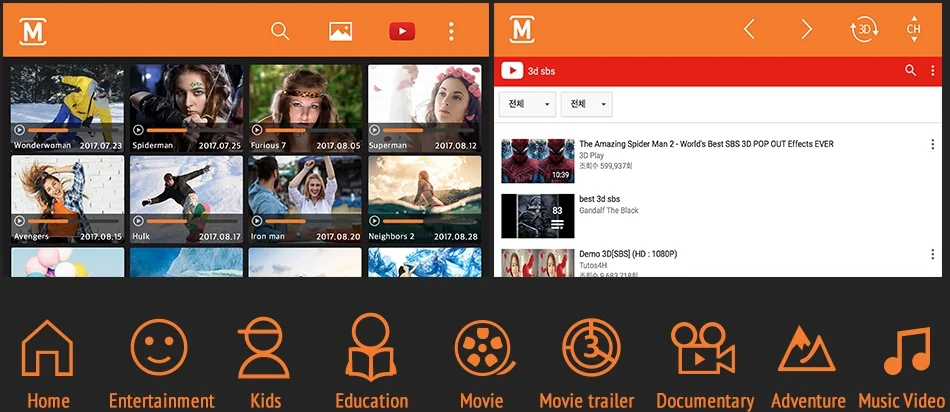The image size is (950, 412).
Task: Click the M logo in left panel
Action: (33, 31)
